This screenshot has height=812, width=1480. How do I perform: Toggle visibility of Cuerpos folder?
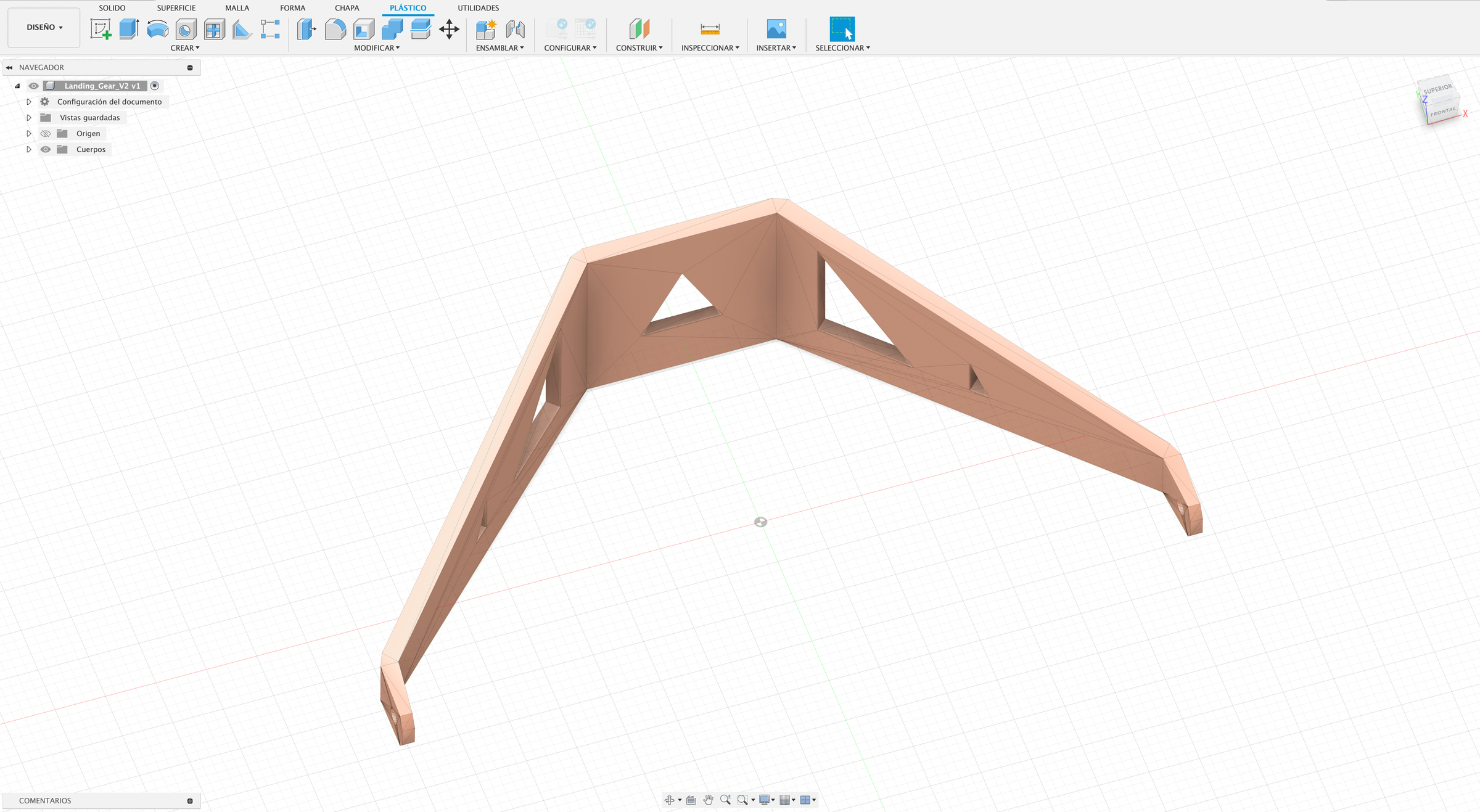pyautogui.click(x=46, y=149)
